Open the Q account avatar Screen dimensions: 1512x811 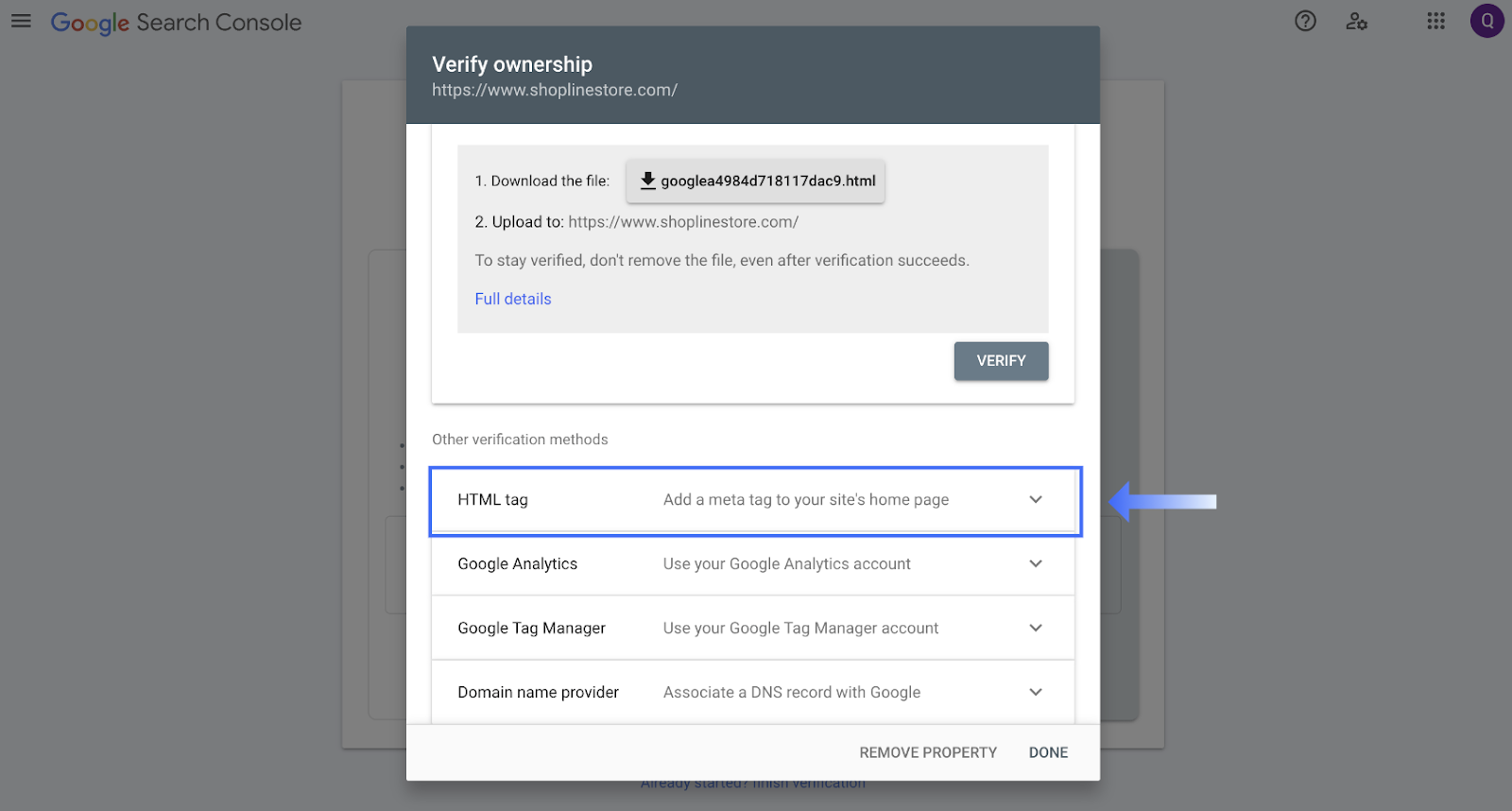click(x=1486, y=21)
